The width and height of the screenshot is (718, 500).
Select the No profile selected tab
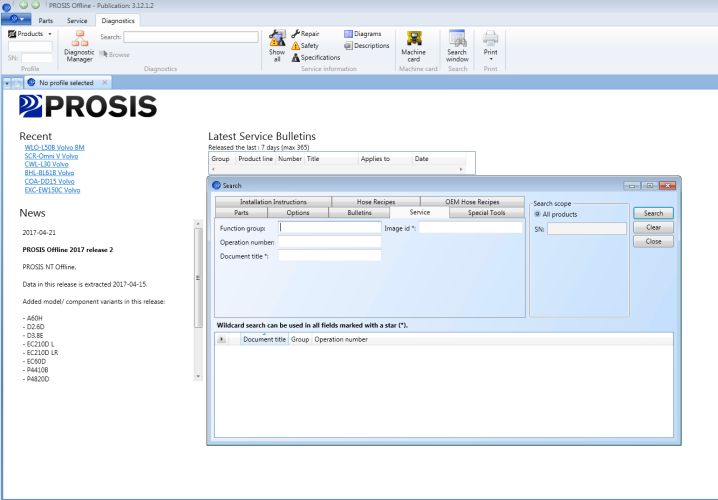[66, 83]
